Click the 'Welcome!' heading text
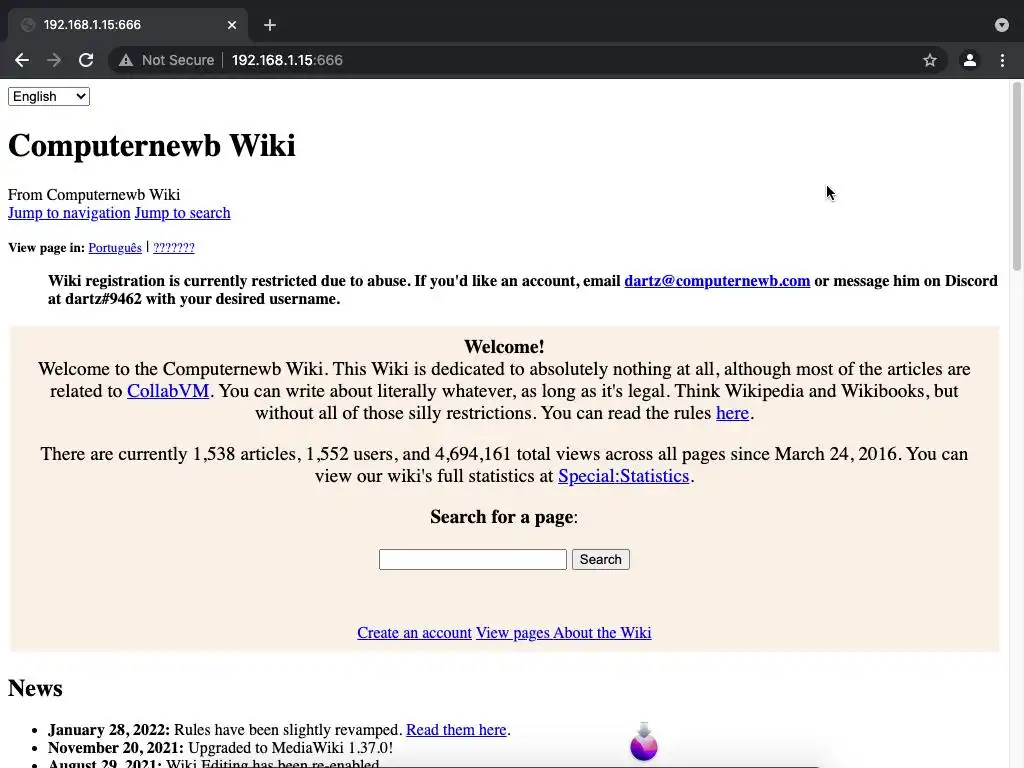The image size is (1024, 768). click(x=504, y=347)
